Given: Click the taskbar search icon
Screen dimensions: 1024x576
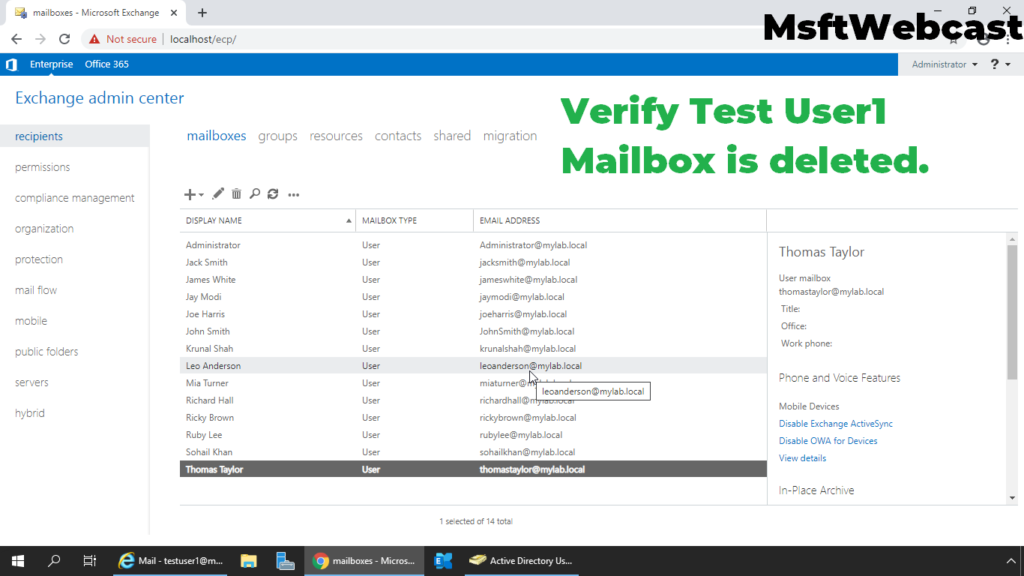Looking at the screenshot, I should [54, 560].
